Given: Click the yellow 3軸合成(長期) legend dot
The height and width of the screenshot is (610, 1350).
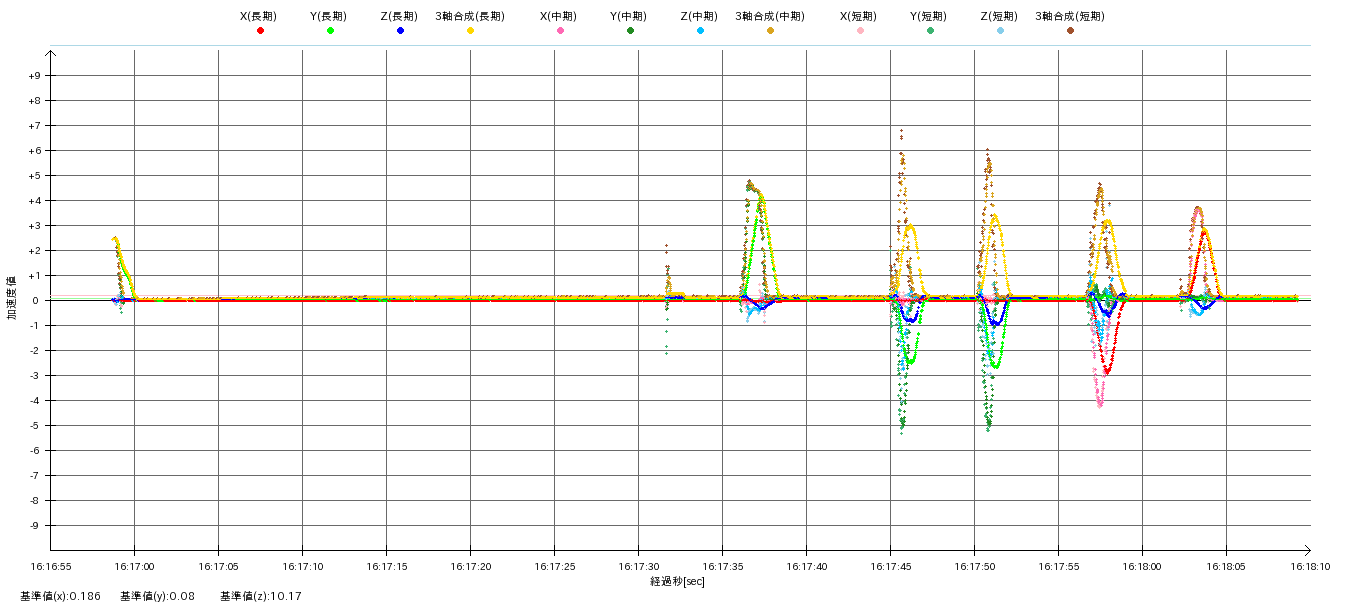Looking at the screenshot, I should click(x=470, y=31).
